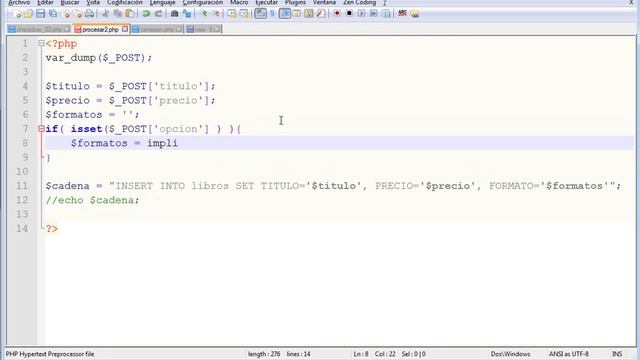Close the procesar2.php tab
The height and width of the screenshot is (360, 640).
tap(124, 29)
